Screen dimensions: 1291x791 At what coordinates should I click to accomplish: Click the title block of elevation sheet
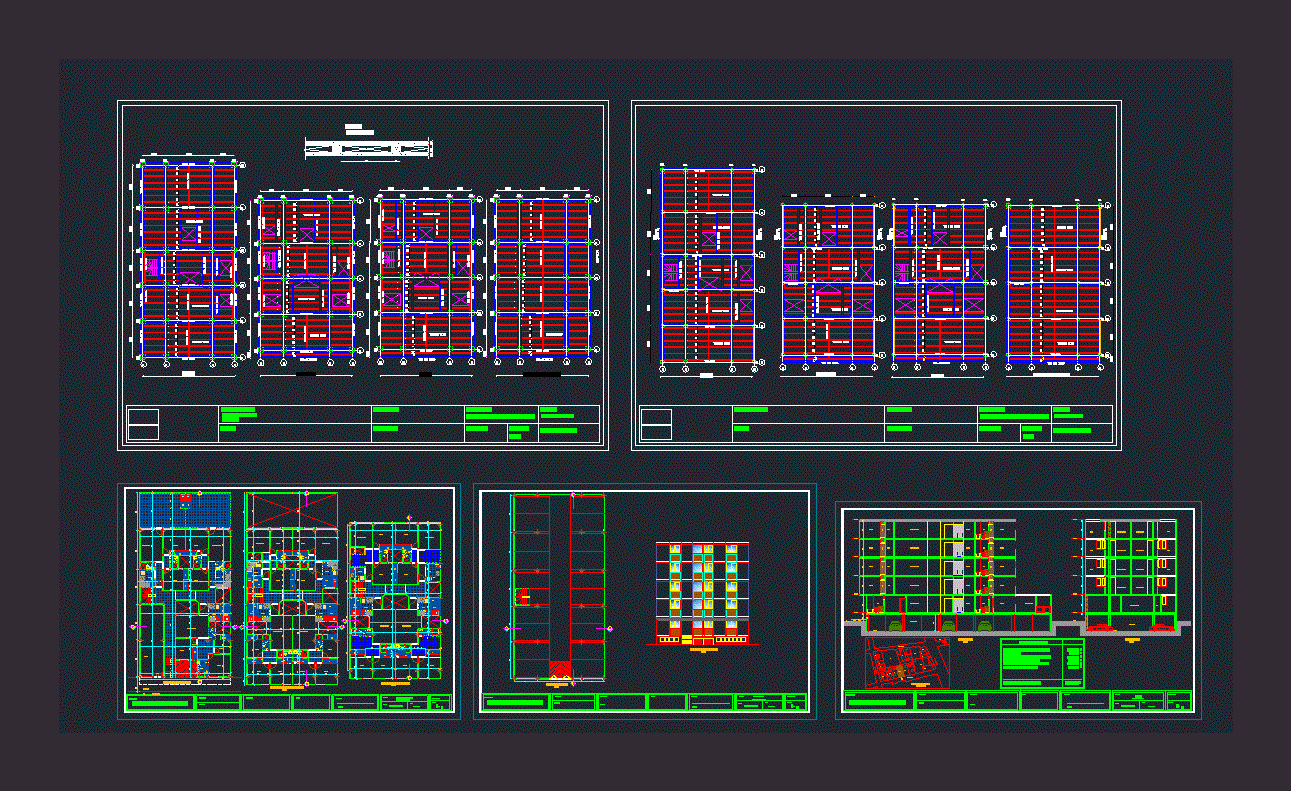click(x=645, y=702)
